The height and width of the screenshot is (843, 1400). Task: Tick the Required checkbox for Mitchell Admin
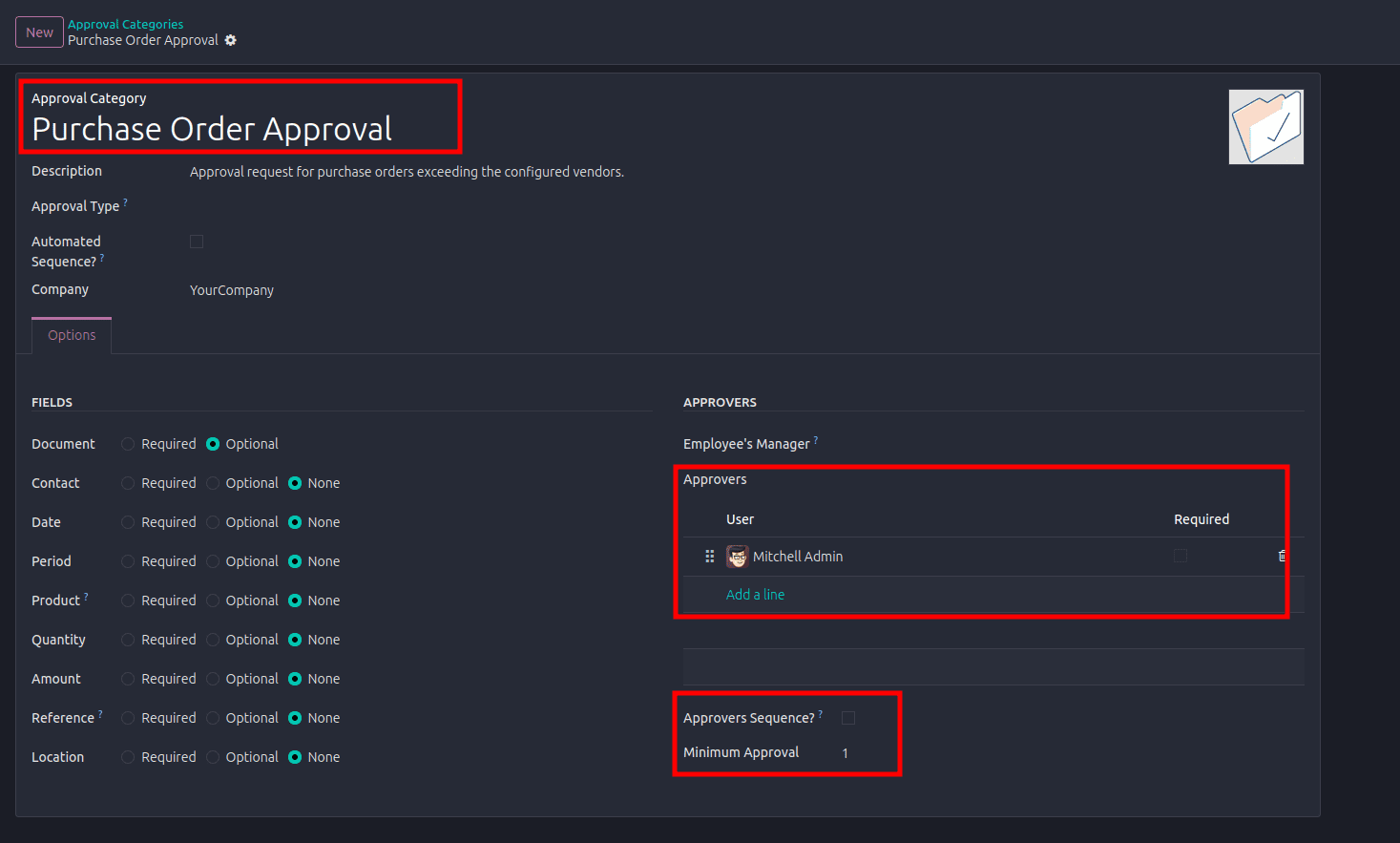1181,556
